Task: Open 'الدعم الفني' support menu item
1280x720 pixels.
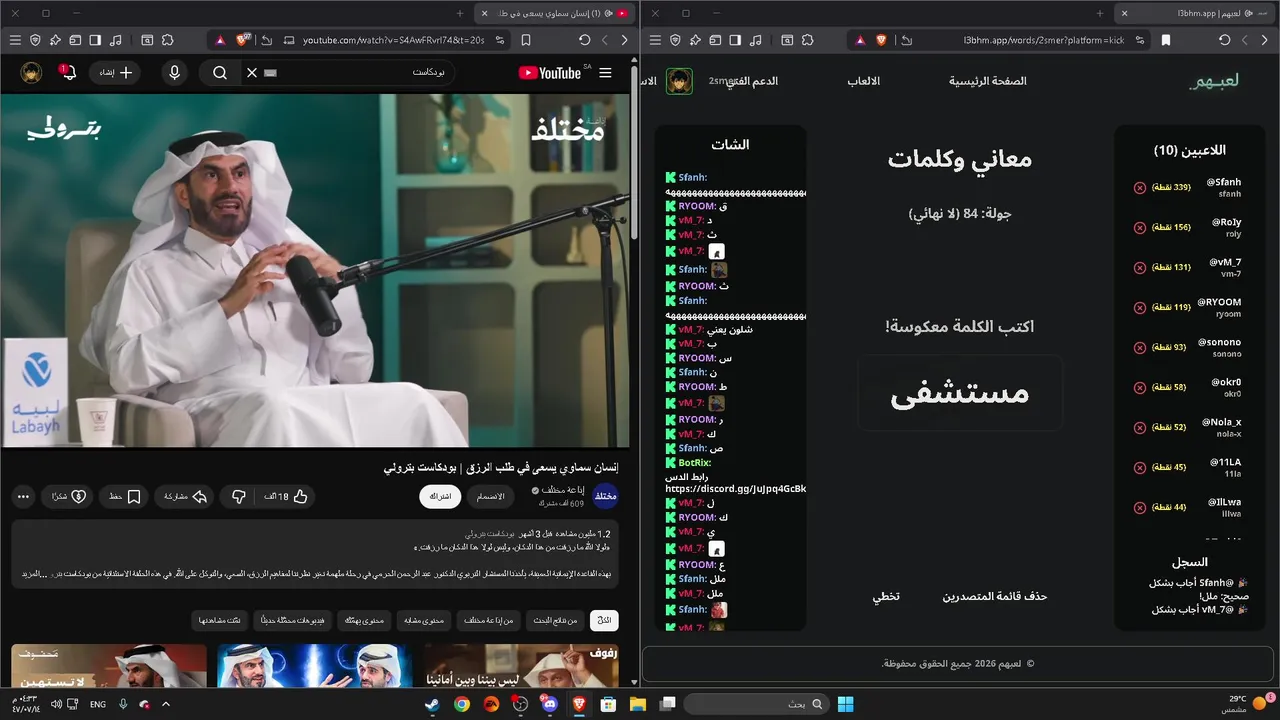Action: [752, 81]
